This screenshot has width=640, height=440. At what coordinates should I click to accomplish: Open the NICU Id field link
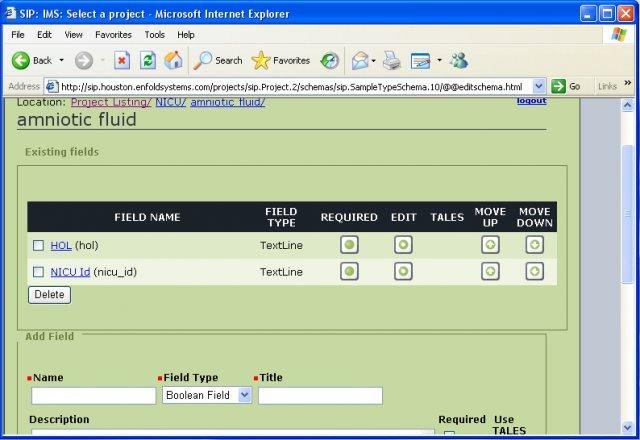70,272
